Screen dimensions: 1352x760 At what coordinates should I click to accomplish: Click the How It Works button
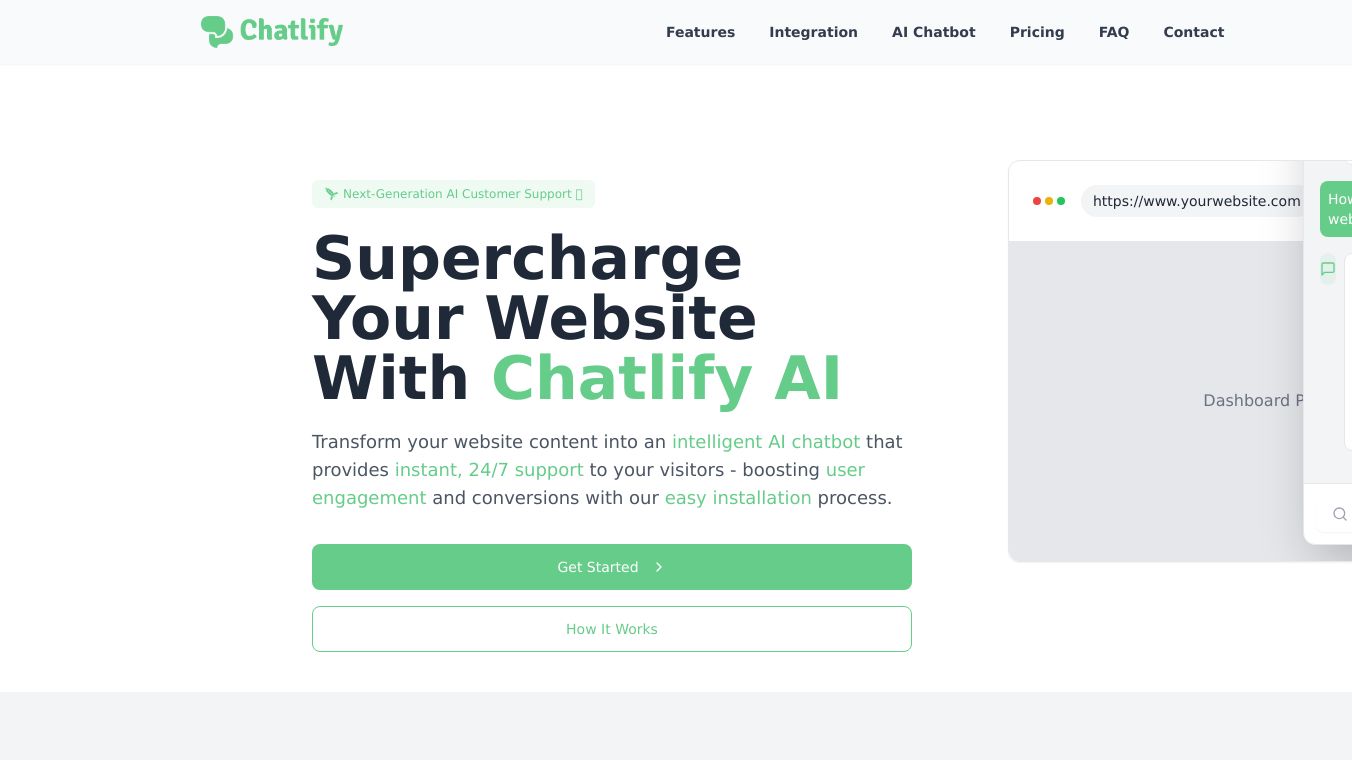click(612, 629)
